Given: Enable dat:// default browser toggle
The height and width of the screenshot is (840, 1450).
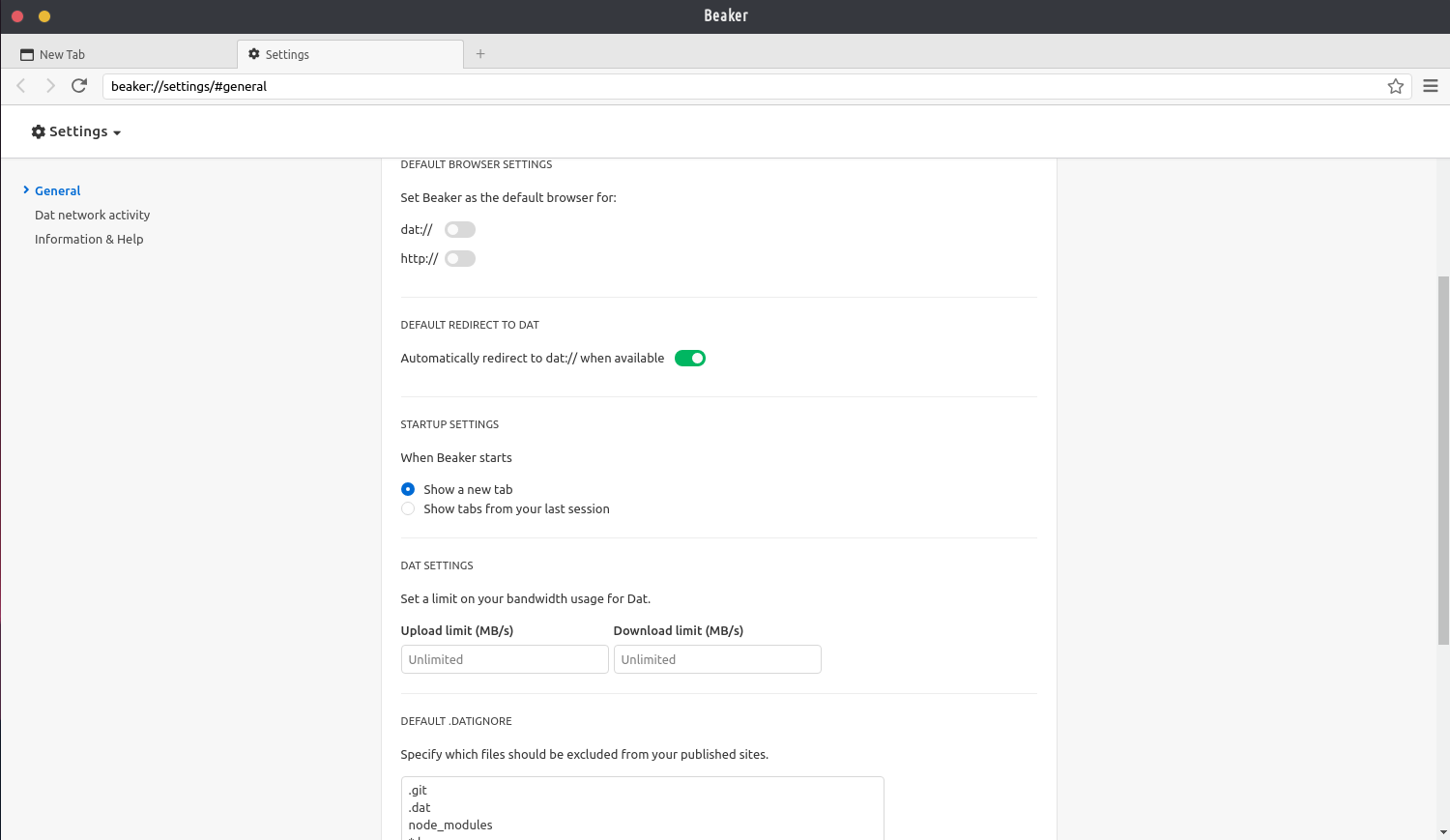Looking at the screenshot, I should point(460,229).
